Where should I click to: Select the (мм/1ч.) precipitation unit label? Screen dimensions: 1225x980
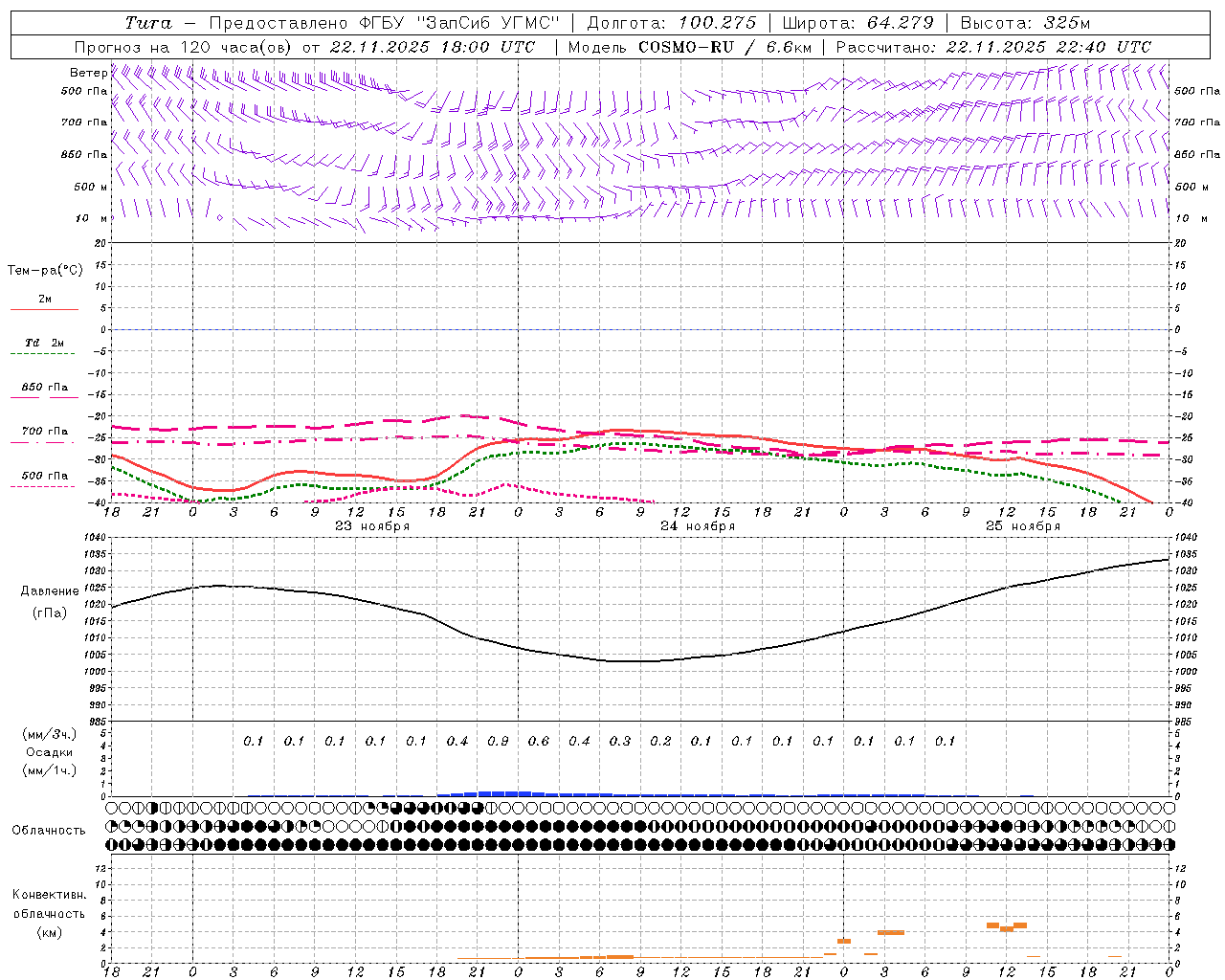pos(50,770)
